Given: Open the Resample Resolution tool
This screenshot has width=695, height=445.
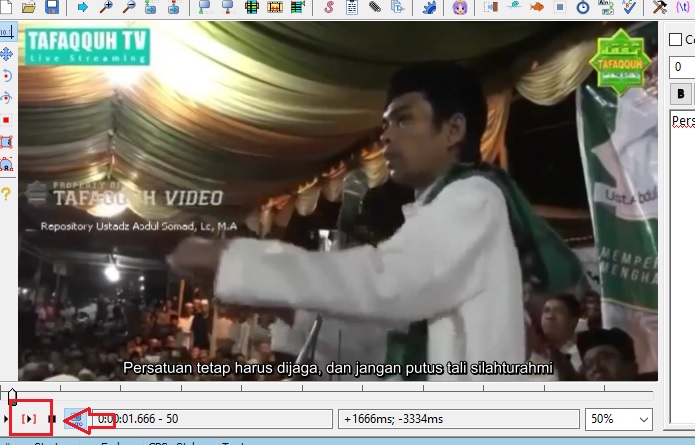Looking at the screenshot, I should (560, 7).
